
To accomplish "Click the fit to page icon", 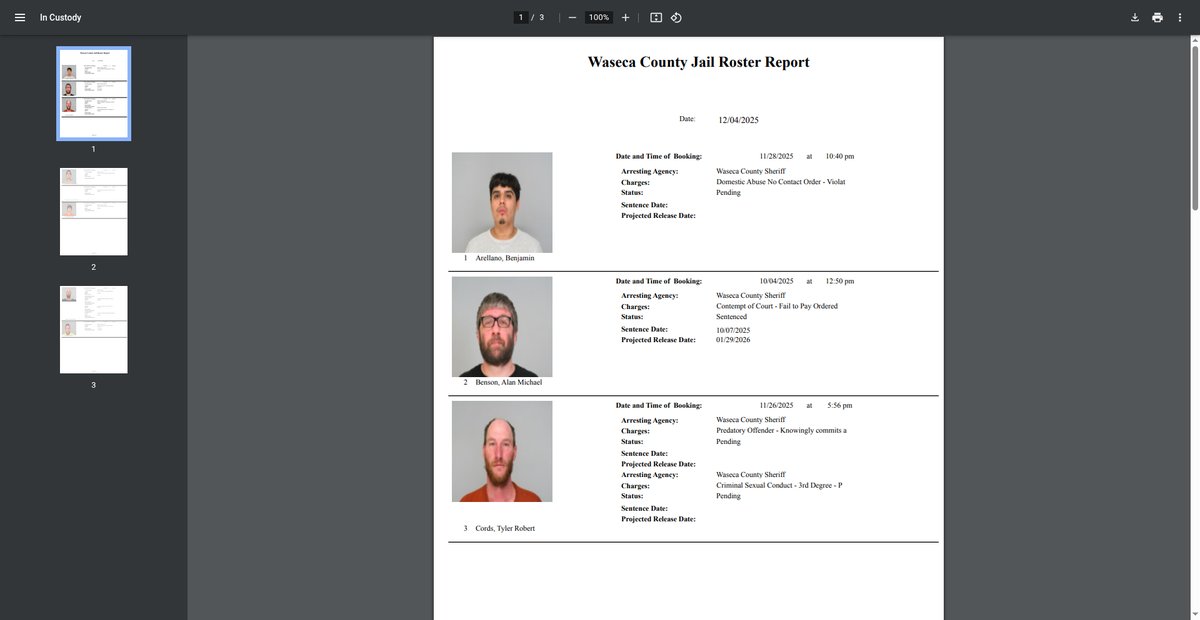I will (656, 17).
